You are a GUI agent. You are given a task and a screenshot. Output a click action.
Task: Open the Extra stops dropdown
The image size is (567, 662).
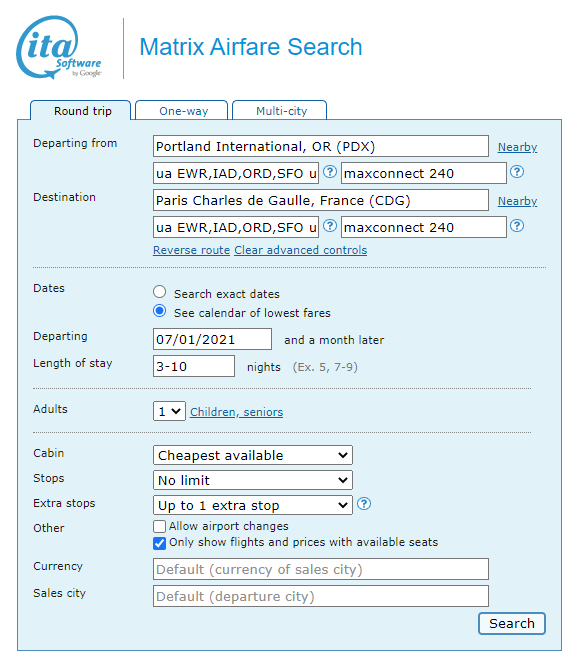[253, 505]
